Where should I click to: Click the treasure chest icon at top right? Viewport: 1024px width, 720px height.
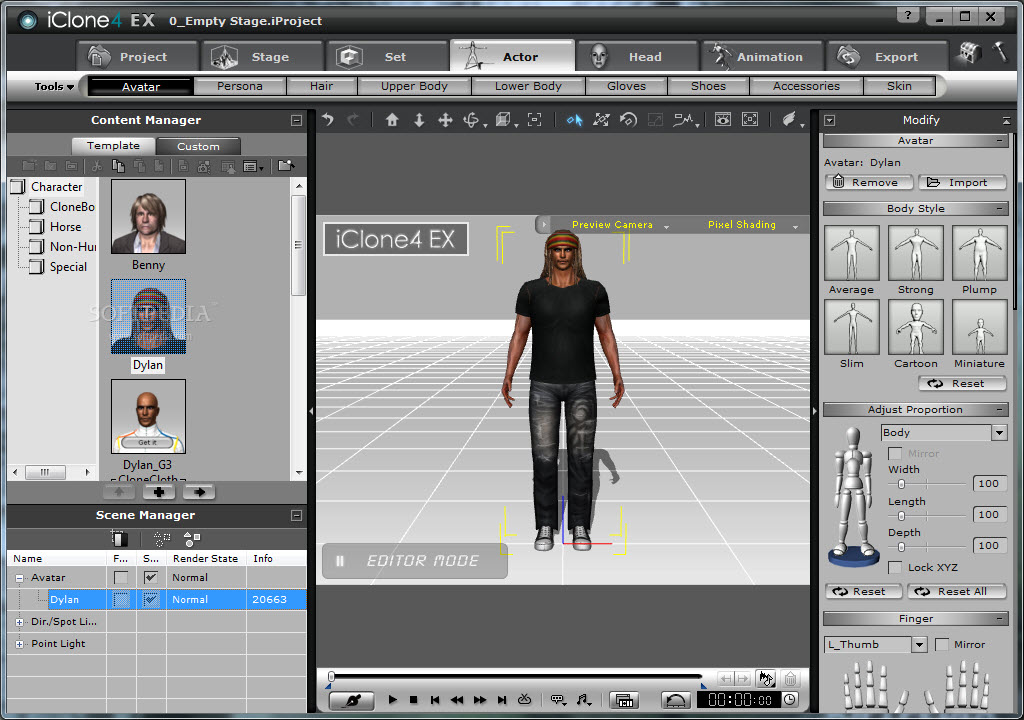(968, 54)
